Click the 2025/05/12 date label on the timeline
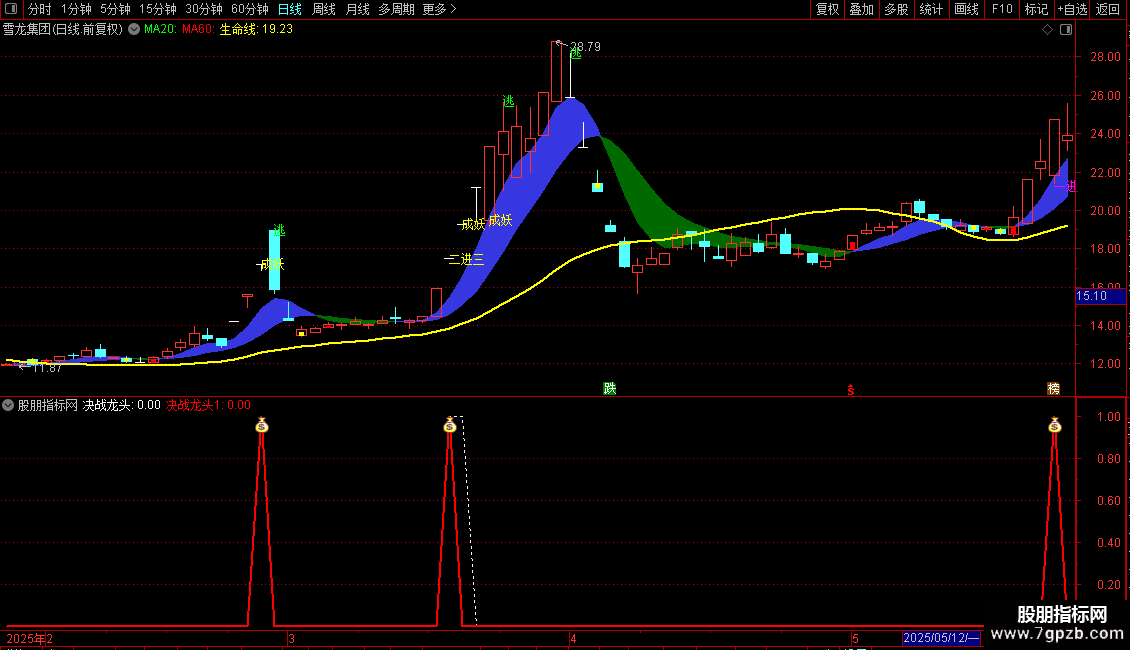This screenshot has height=650, width=1130. click(940, 637)
